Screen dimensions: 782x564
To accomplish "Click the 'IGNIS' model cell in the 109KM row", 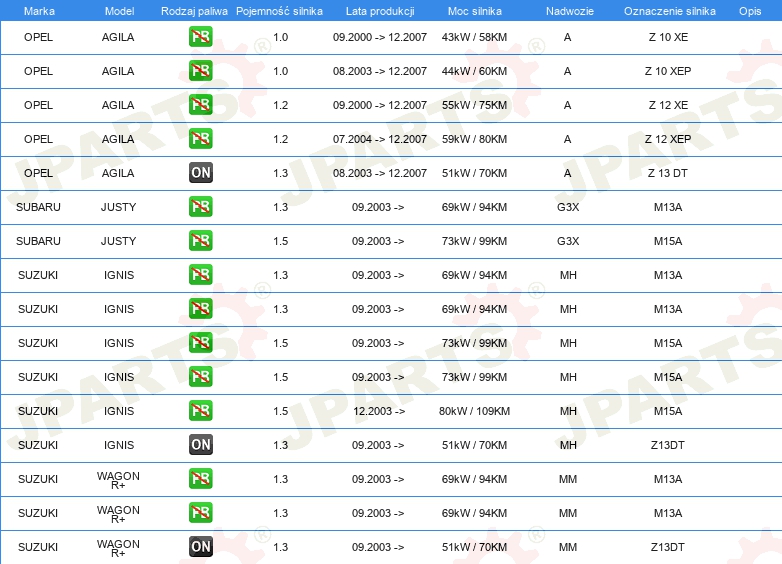I will [119, 411].
